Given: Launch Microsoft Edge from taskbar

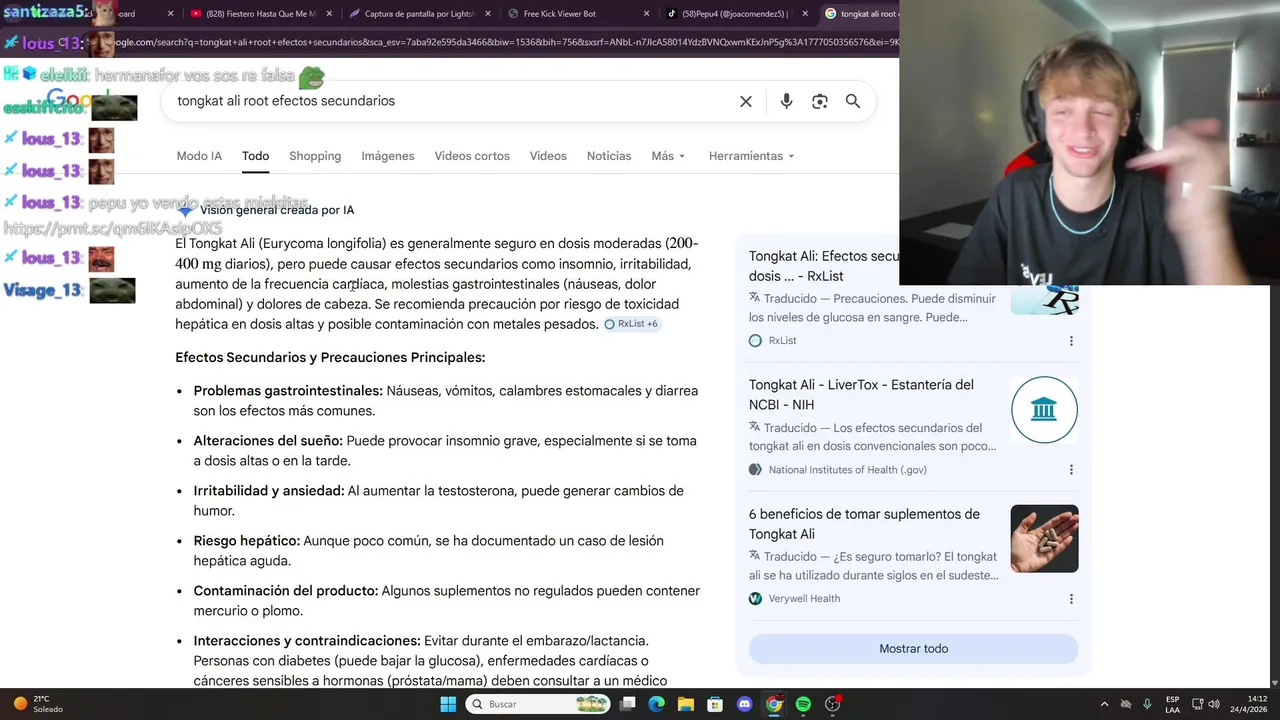Looking at the screenshot, I should pyautogui.click(x=656, y=704).
